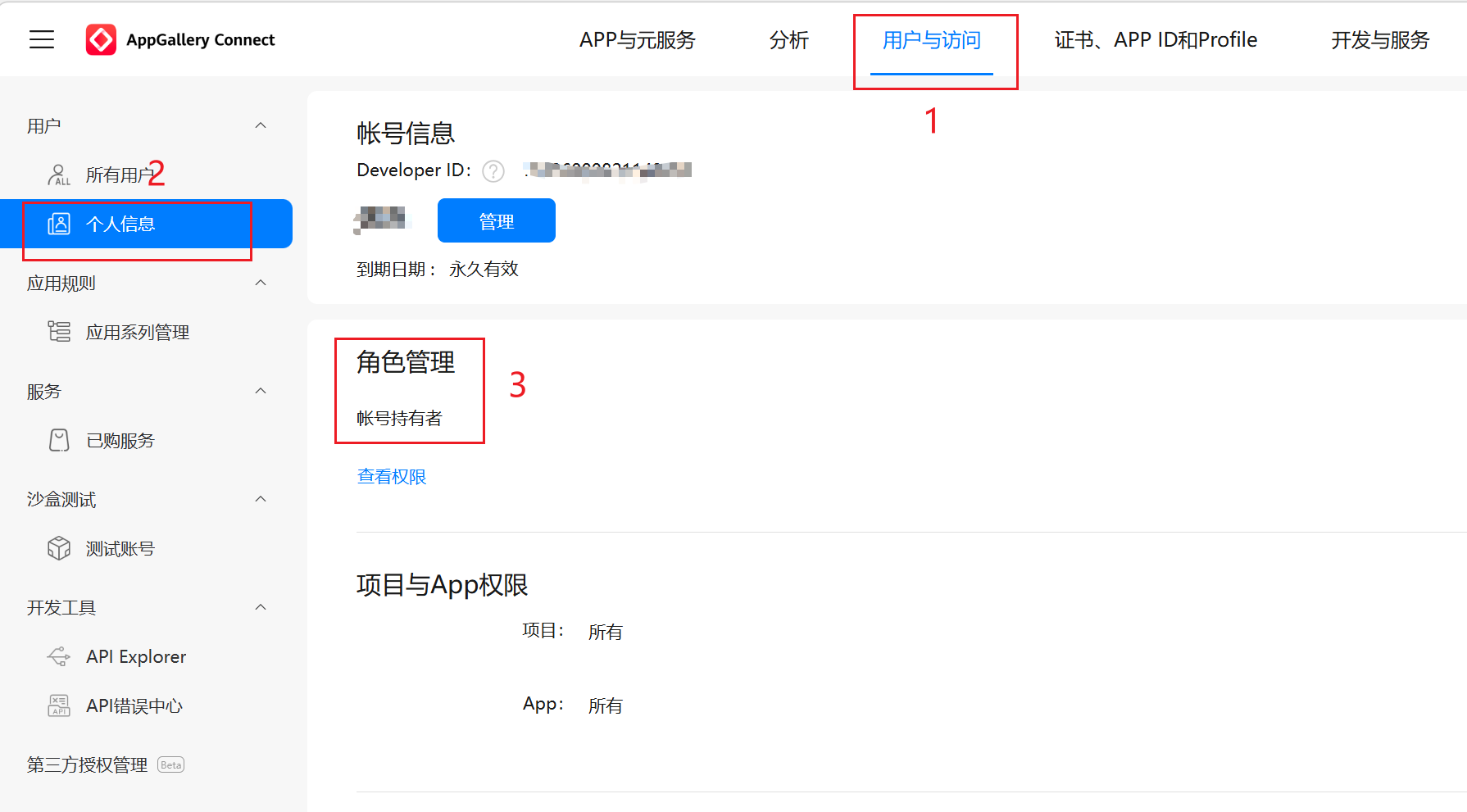1467x812 pixels.
Task: Select the 所有用户 people icon
Action: click(58, 175)
